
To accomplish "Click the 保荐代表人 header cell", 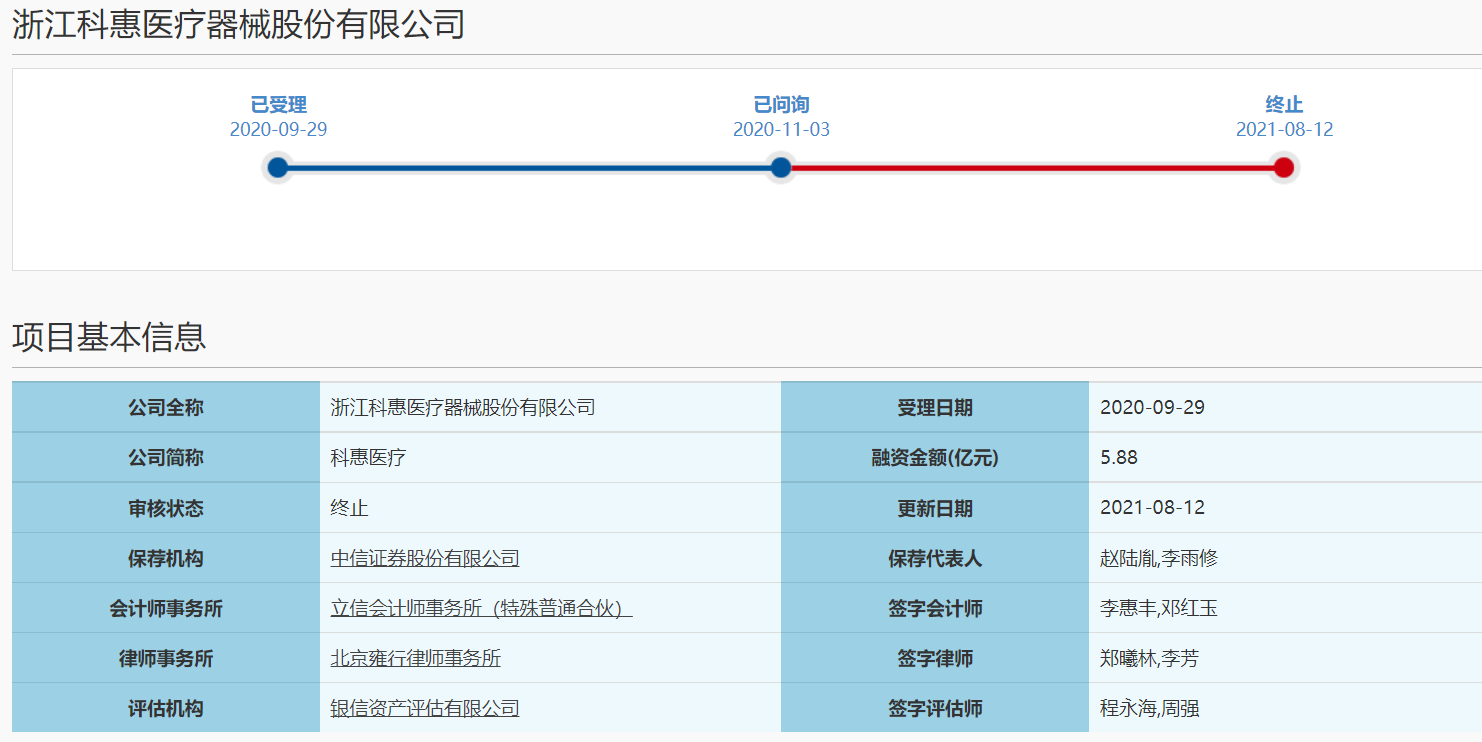I will (x=935, y=559).
